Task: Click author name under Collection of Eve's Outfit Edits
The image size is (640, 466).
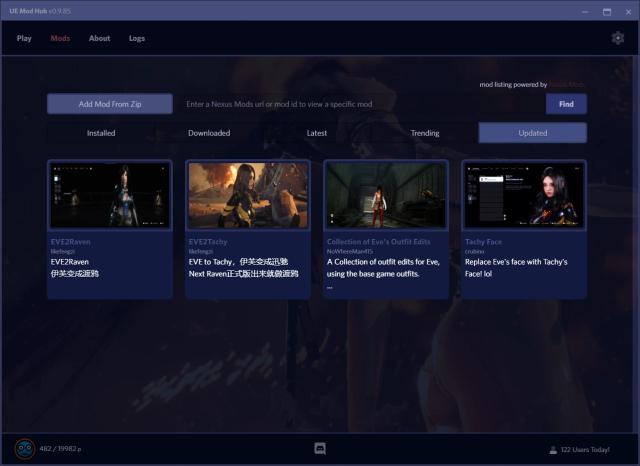Action: pyautogui.click(x=349, y=251)
